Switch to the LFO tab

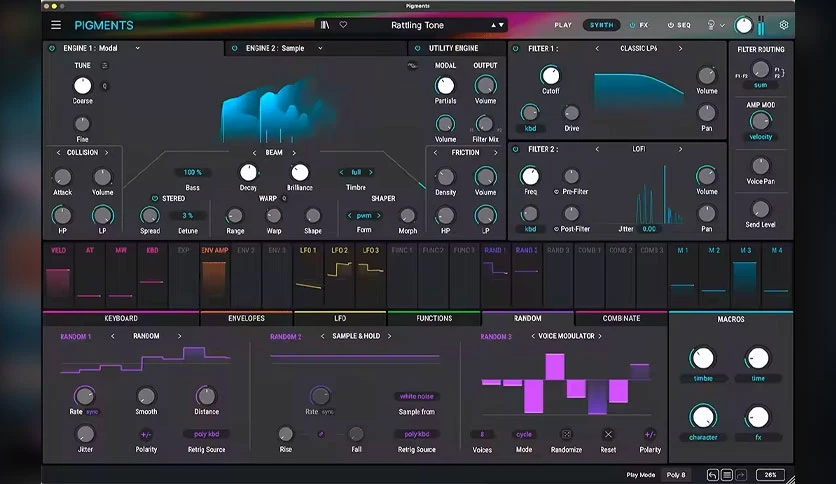[x=340, y=318]
